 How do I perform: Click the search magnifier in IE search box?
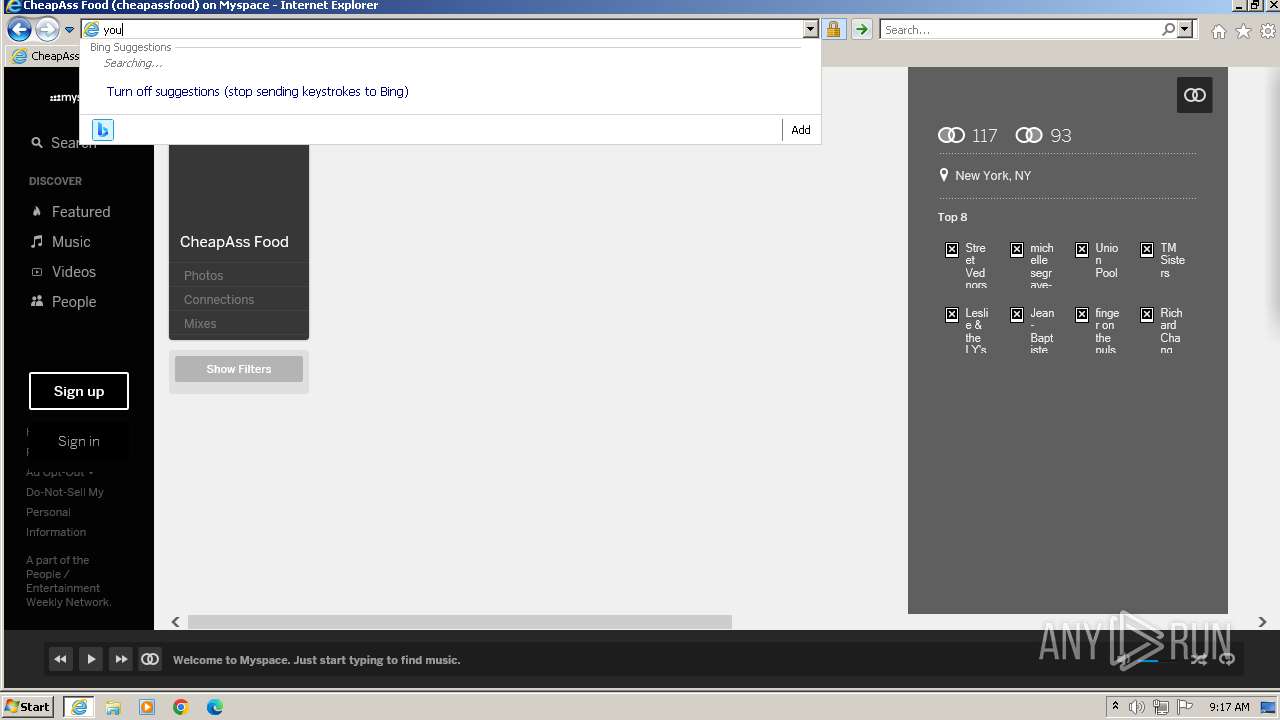coord(1168,30)
